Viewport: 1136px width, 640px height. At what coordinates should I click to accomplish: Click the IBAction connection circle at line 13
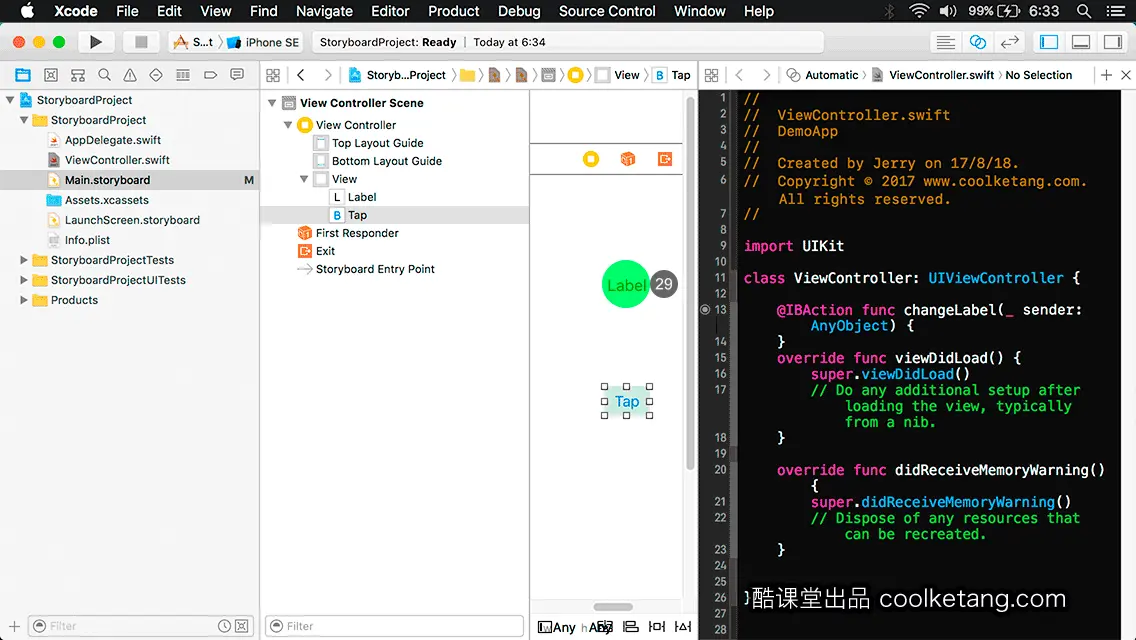[x=705, y=309]
